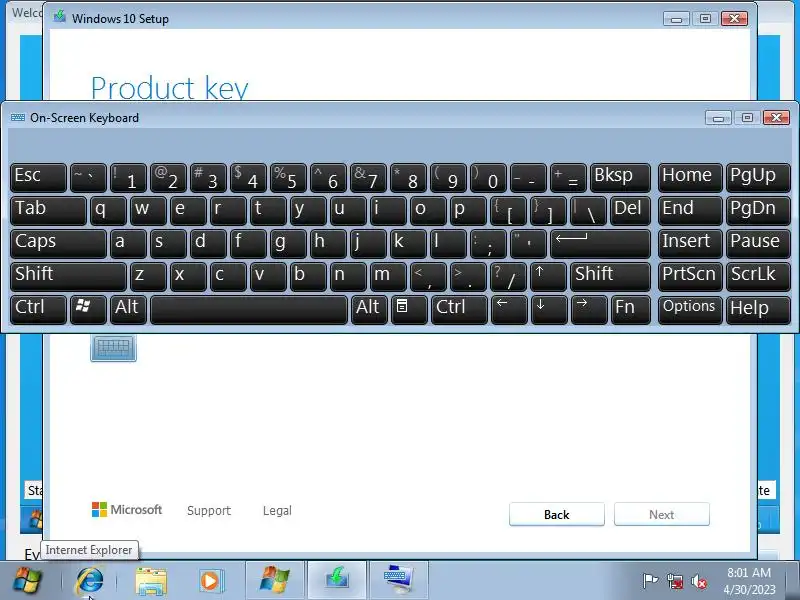This screenshot has height=600, width=800.
Task: Tap the backslash key
Action: (589, 210)
